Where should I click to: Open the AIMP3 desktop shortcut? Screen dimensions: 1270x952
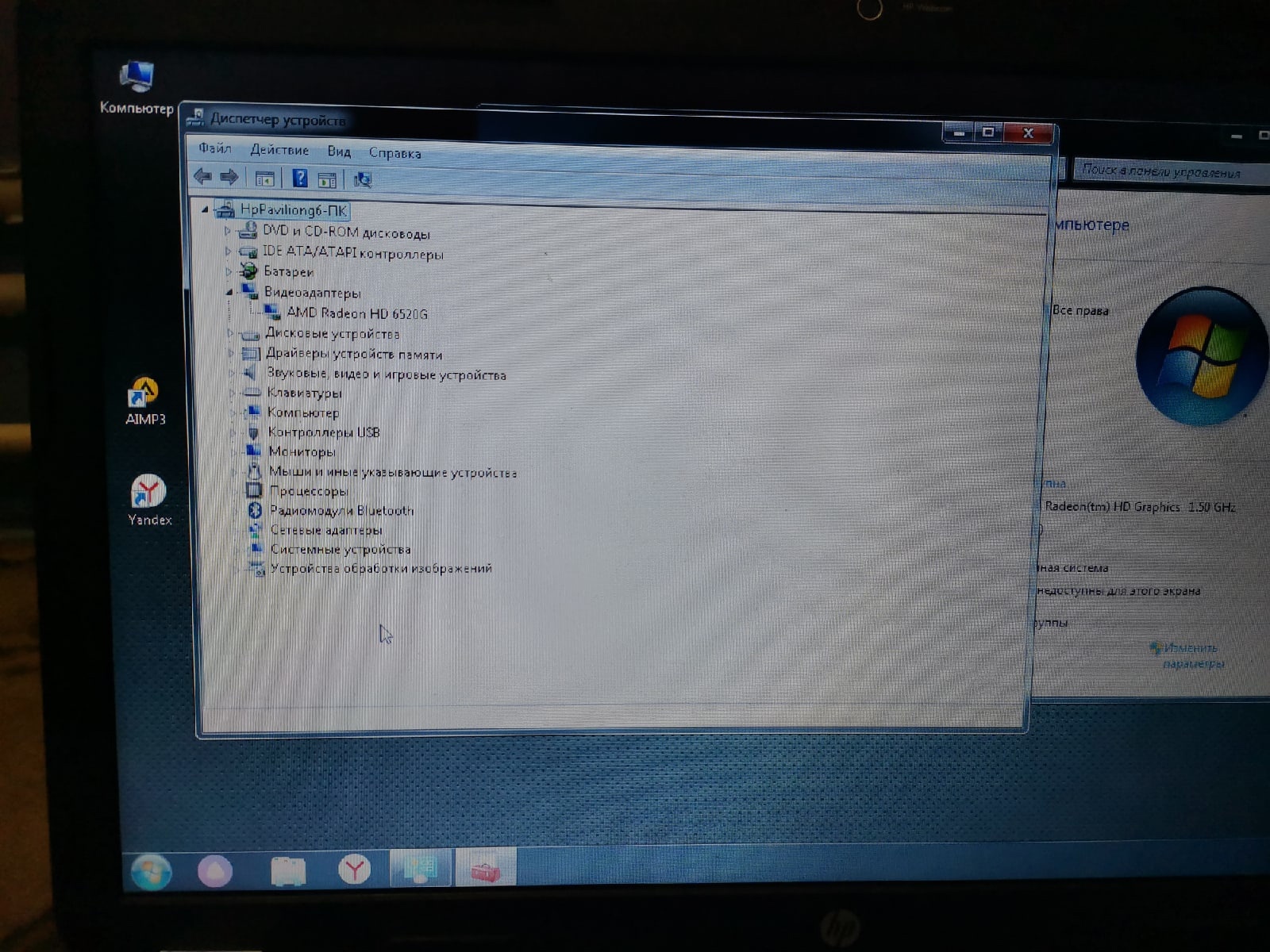[x=144, y=401]
